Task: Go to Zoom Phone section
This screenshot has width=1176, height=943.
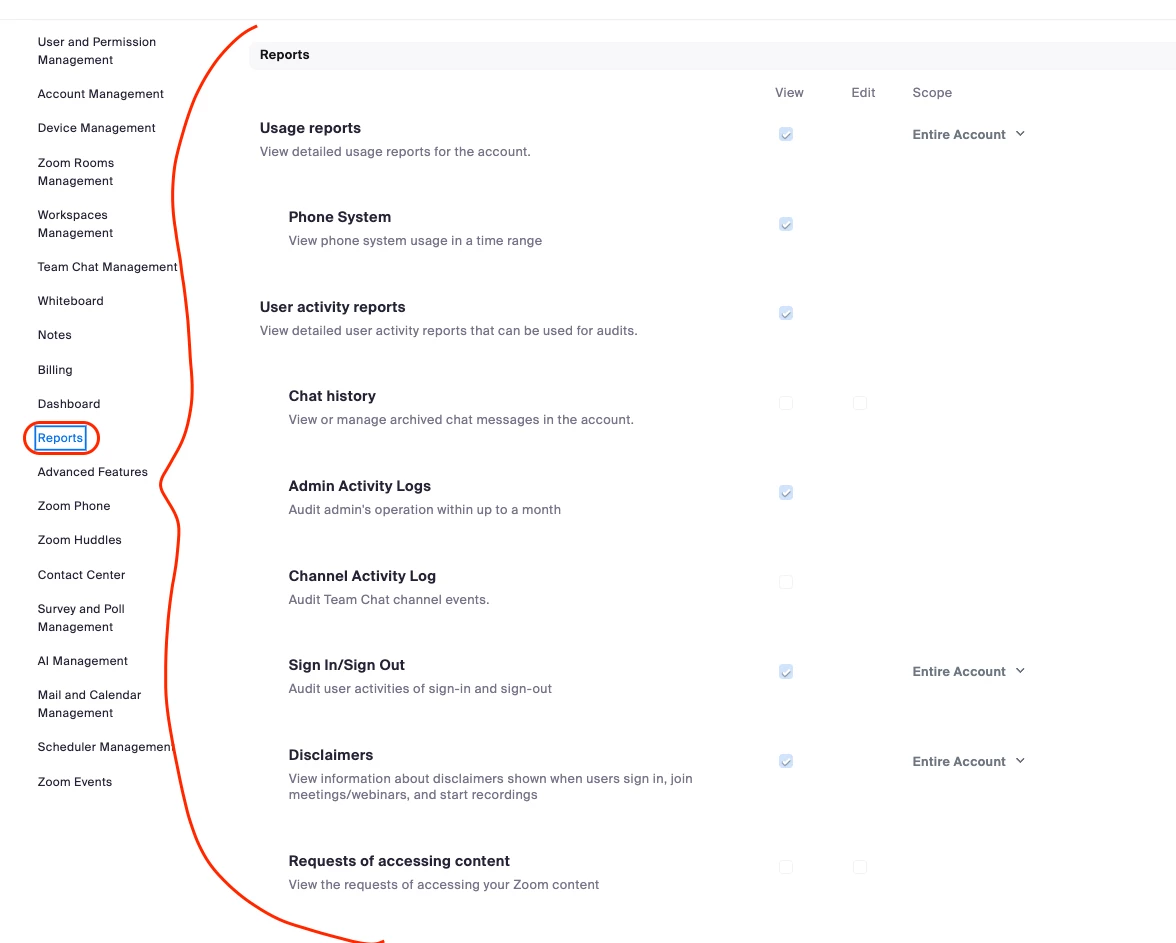Action: [74, 506]
